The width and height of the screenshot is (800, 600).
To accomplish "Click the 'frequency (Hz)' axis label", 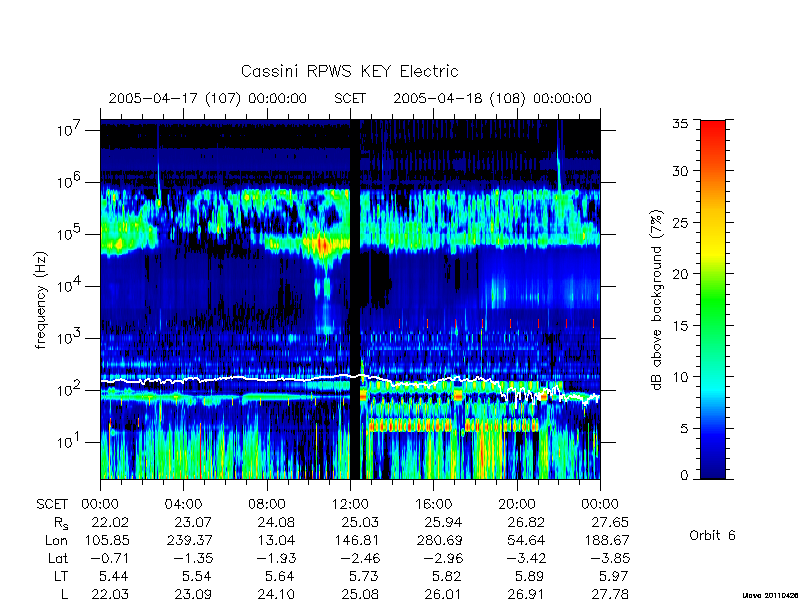I will (41, 300).
